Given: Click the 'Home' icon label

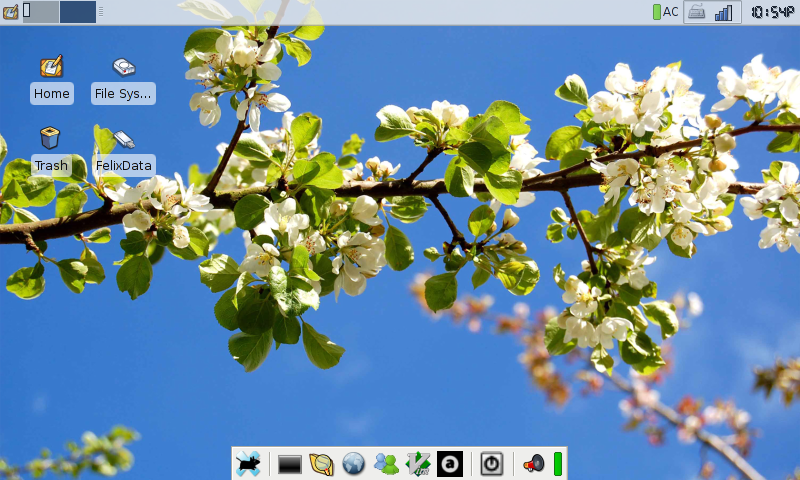Looking at the screenshot, I should (52, 93).
